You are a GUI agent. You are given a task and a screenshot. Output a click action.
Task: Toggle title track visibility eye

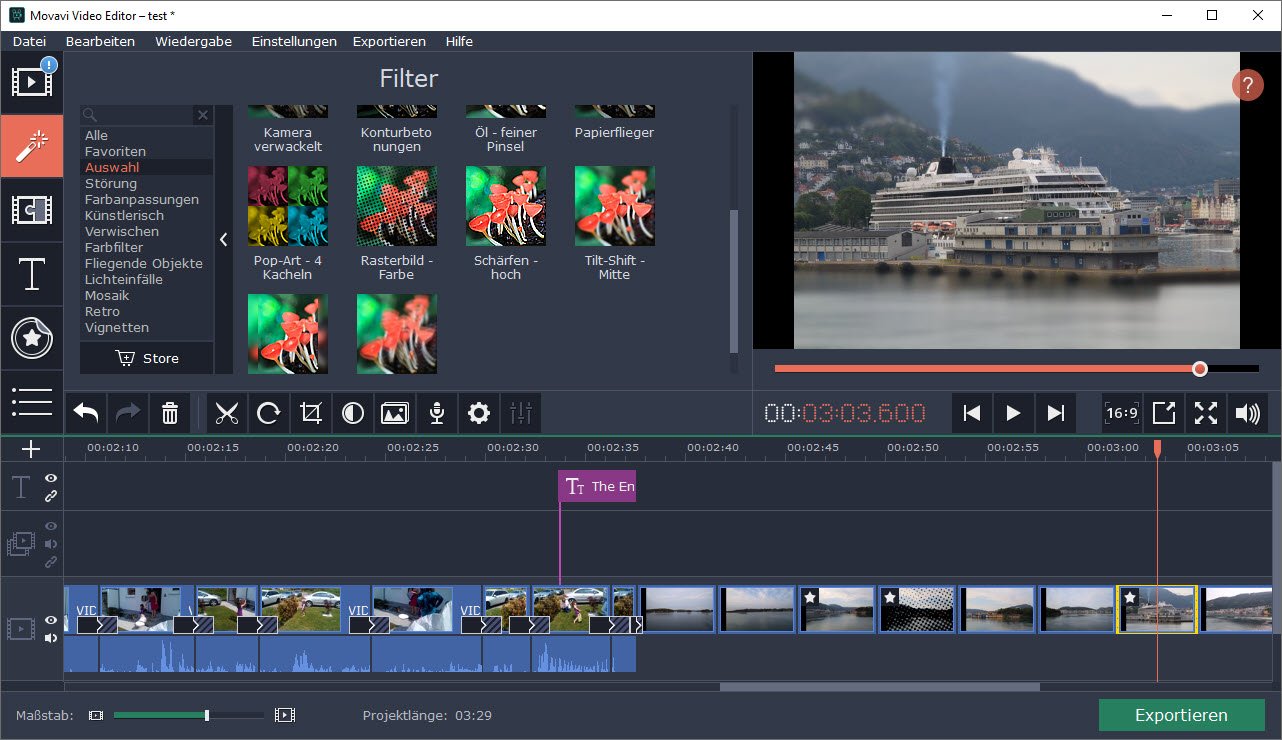(x=51, y=479)
